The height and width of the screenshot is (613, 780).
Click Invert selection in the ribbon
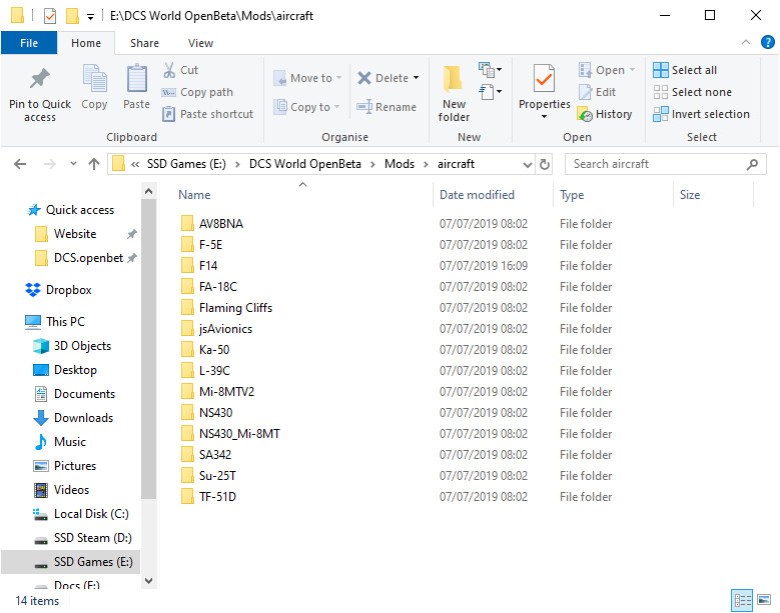pyautogui.click(x=701, y=114)
